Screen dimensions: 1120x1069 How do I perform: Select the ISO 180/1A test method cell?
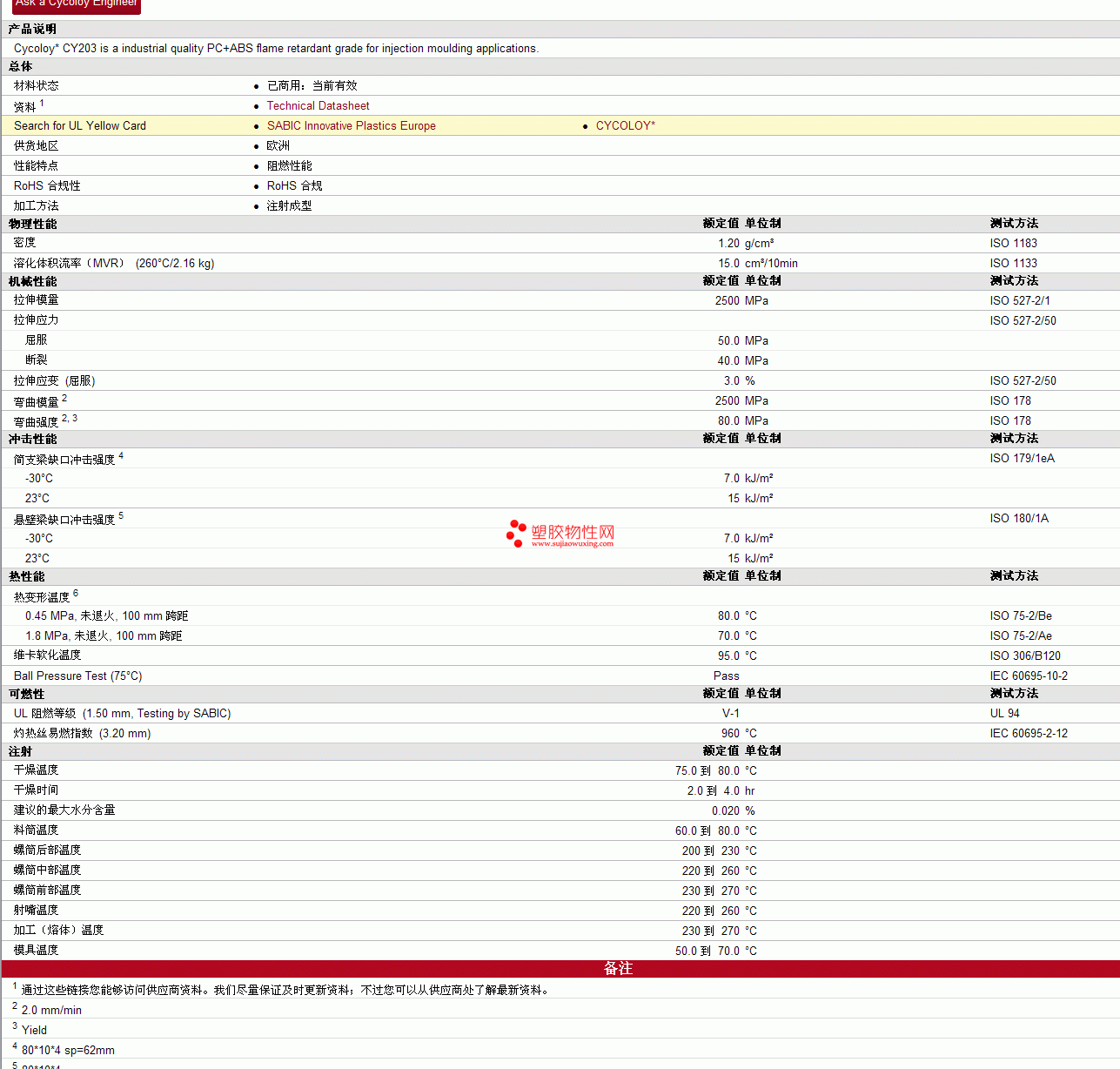coord(1019,518)
